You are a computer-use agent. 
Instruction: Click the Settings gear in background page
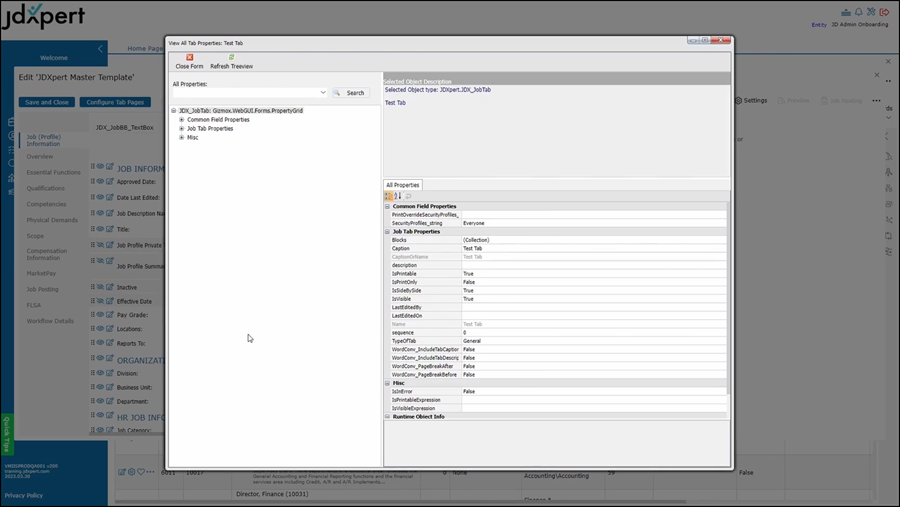point(751,100)
